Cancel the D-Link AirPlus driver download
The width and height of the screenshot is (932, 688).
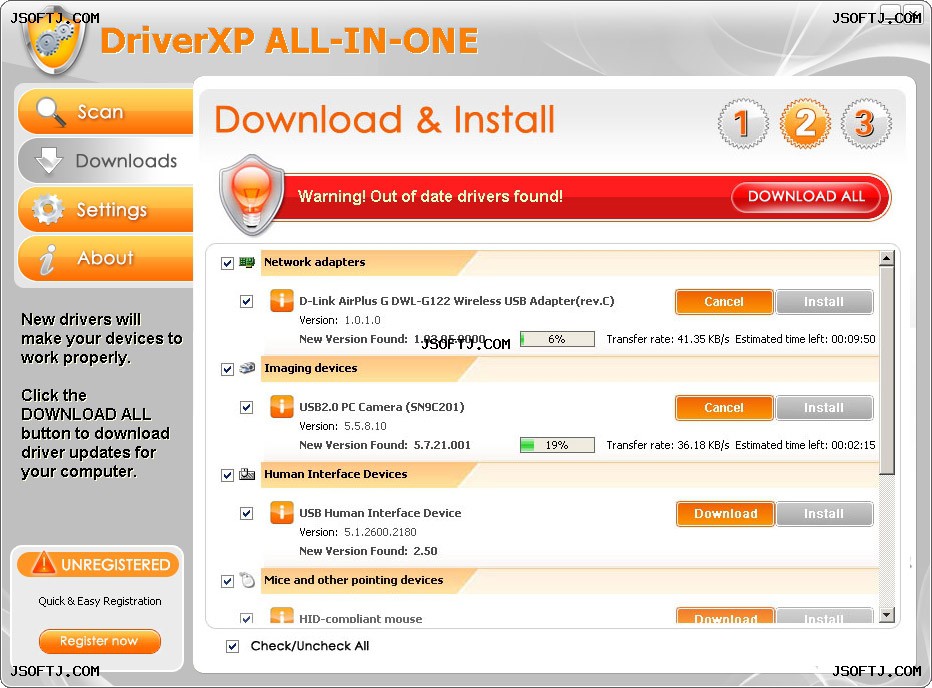tap(724, 301)
